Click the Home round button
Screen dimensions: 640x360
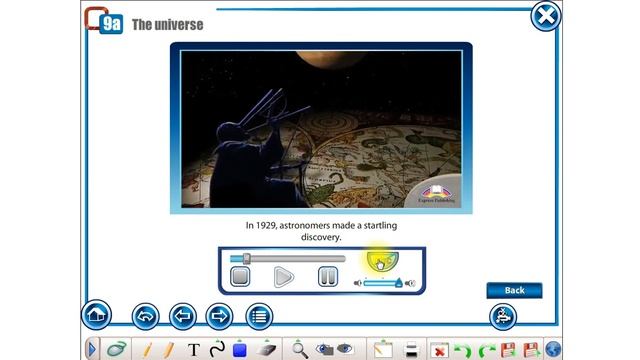pos(96,315)
